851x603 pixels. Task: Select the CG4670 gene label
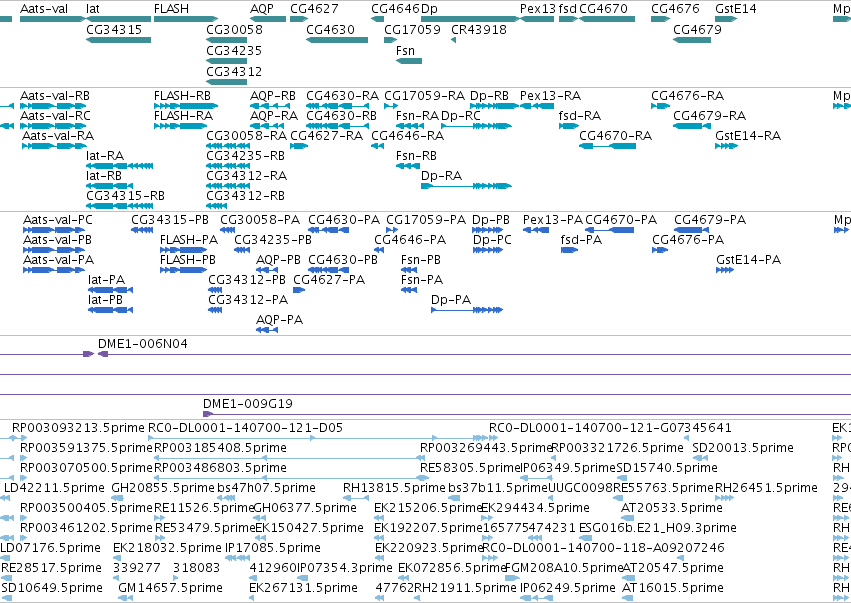(604, 9)
